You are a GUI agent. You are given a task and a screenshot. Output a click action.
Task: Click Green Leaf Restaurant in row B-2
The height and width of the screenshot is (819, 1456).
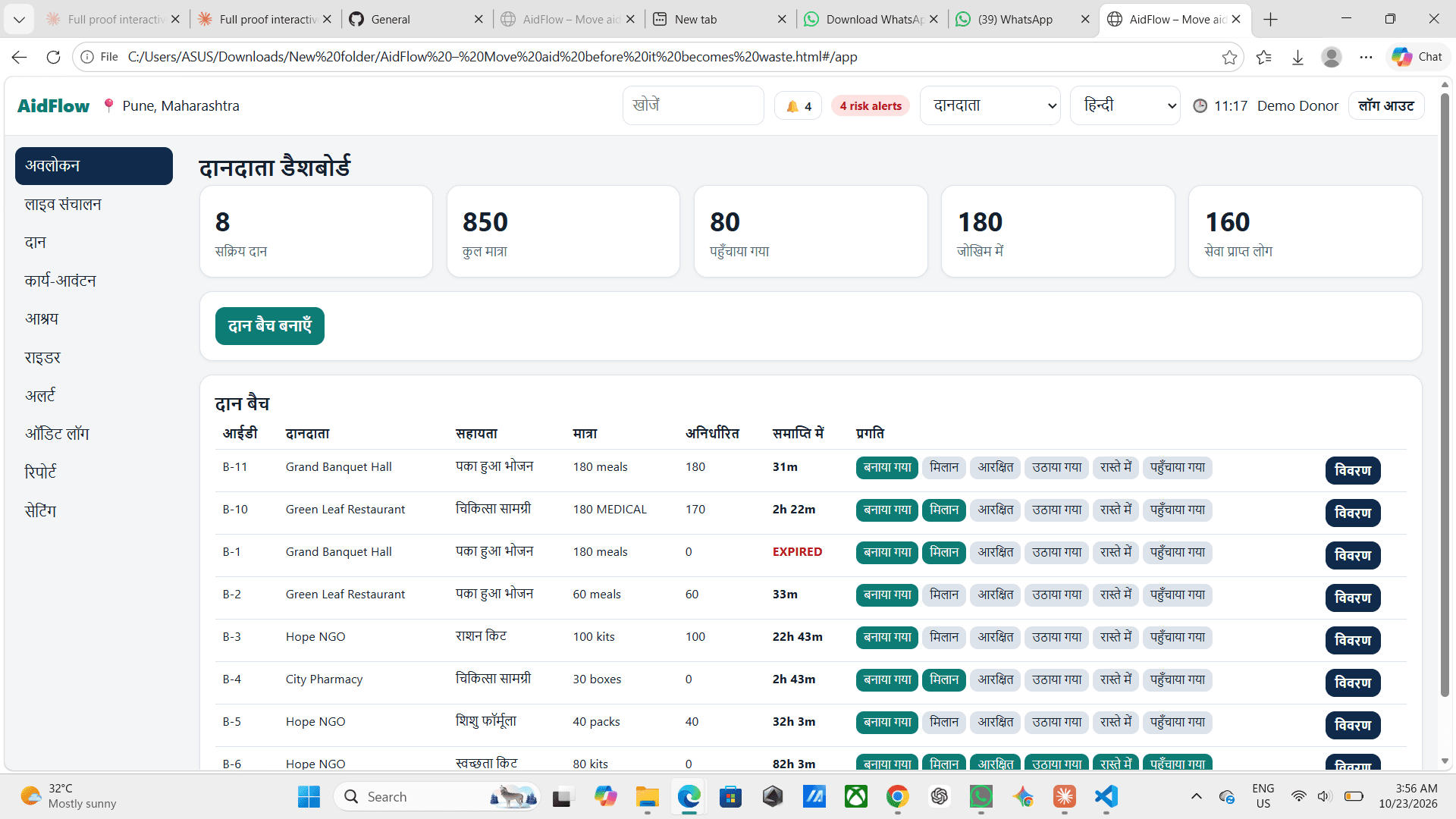345,595
